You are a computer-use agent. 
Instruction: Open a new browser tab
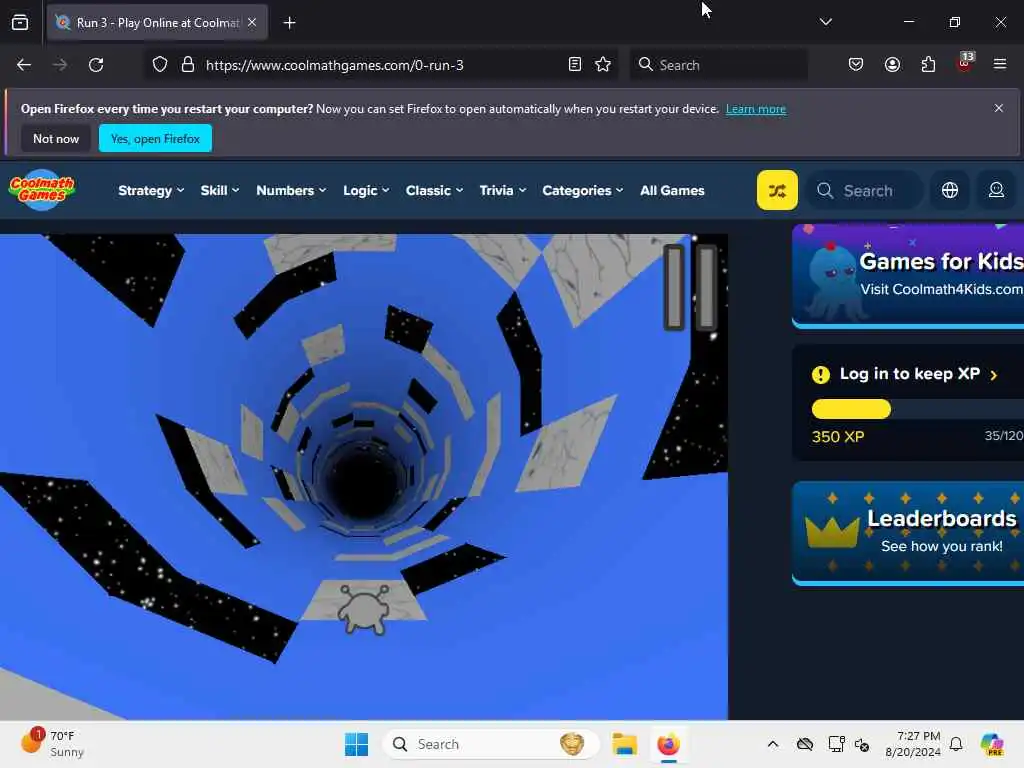click(289, 23)
